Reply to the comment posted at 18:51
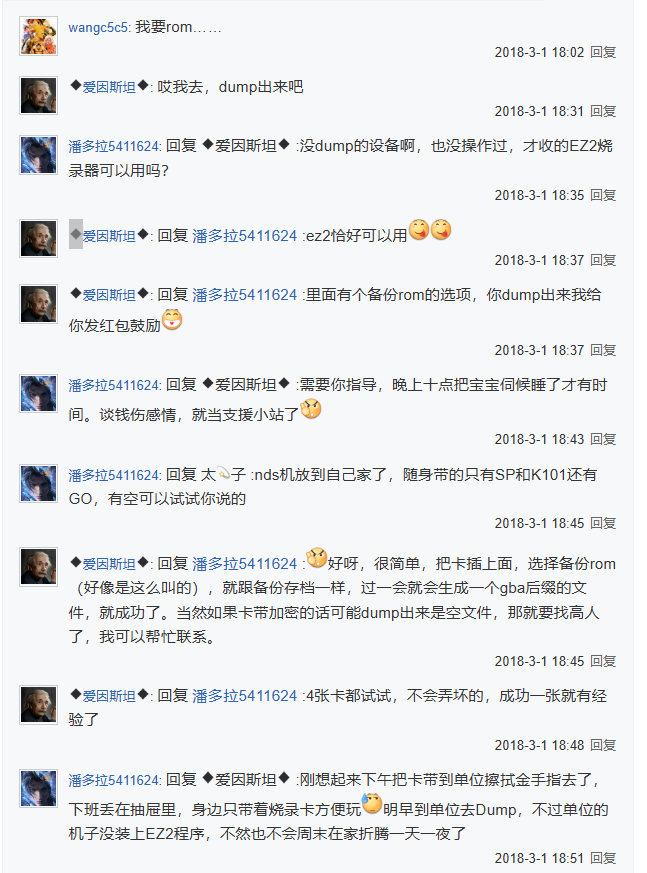 [603, 858]
